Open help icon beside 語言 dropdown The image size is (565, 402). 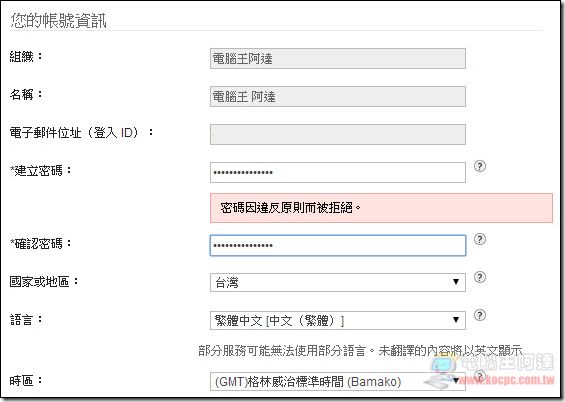[x=480, y=315]
